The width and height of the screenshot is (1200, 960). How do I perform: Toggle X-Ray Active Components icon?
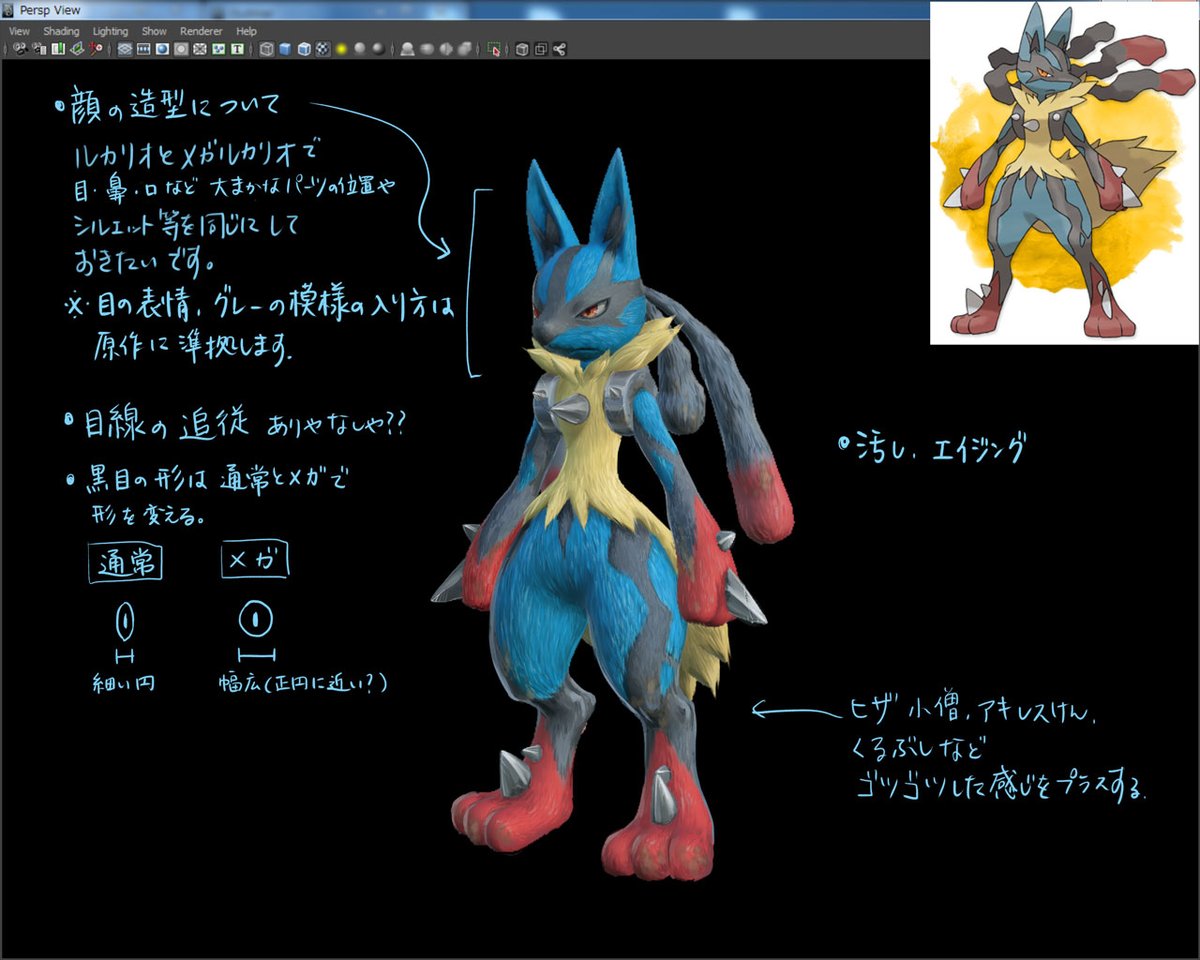pyautogui.click(x=540, y=48)
